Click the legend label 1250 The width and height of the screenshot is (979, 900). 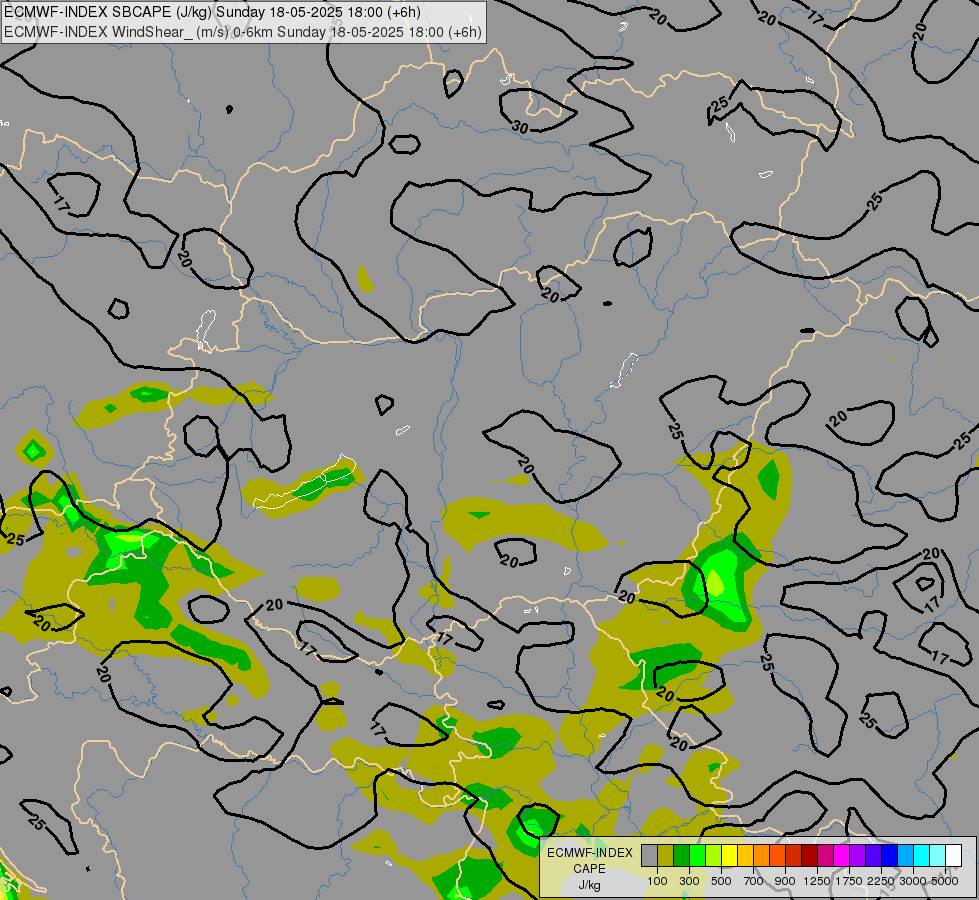pos(817,881)
